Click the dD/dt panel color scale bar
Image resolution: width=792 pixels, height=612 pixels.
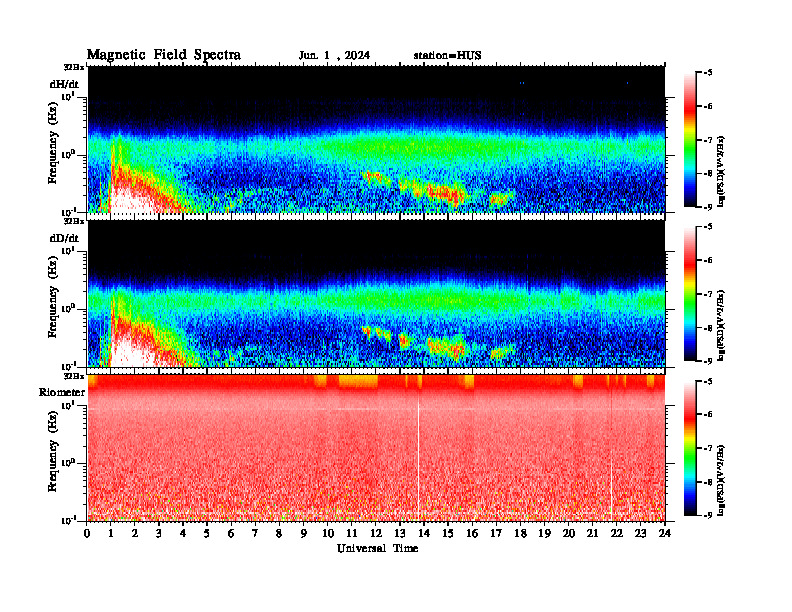(x=689, y=294)
